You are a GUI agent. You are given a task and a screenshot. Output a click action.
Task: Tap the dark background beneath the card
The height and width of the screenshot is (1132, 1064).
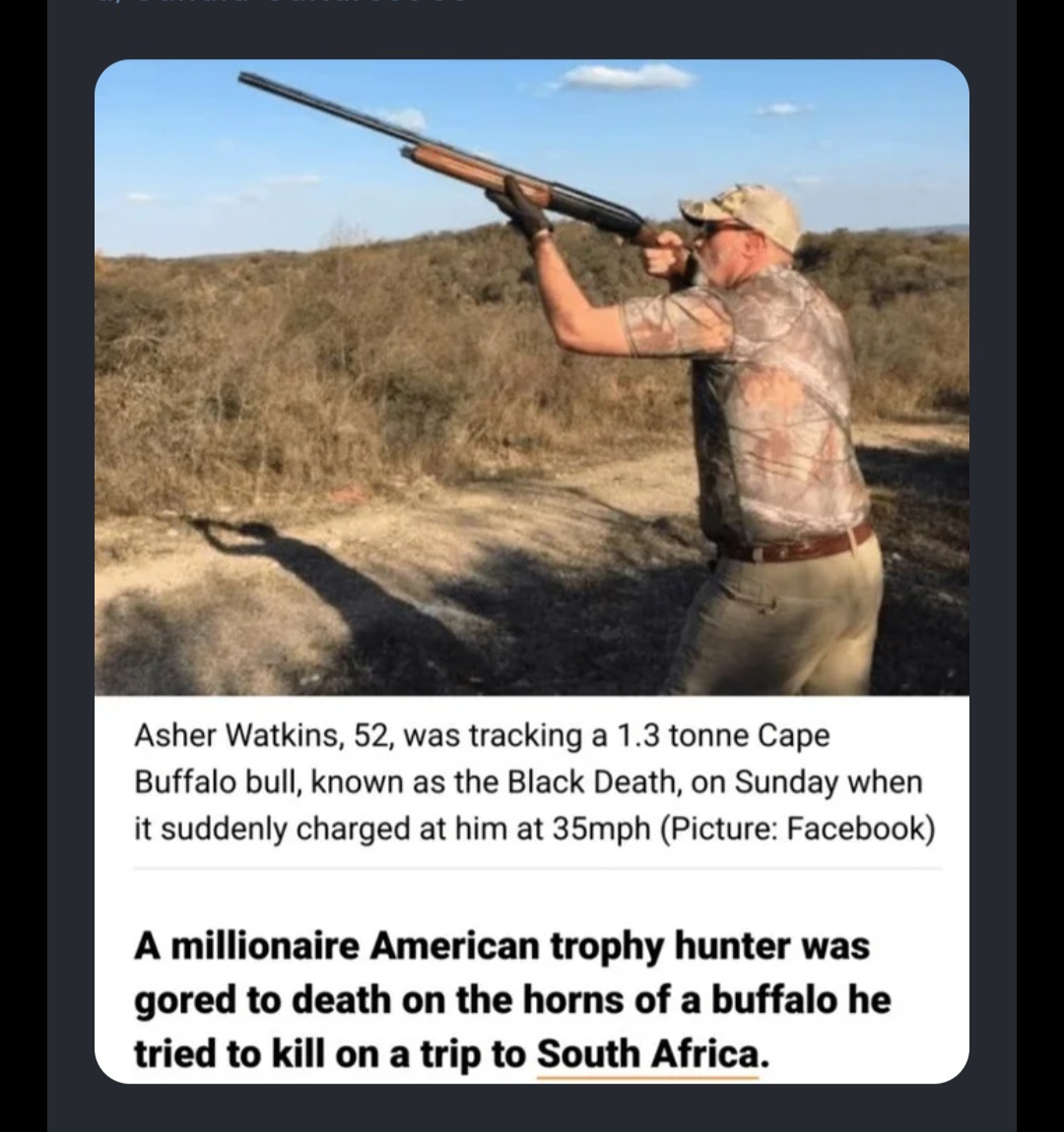pos(532,1108)
